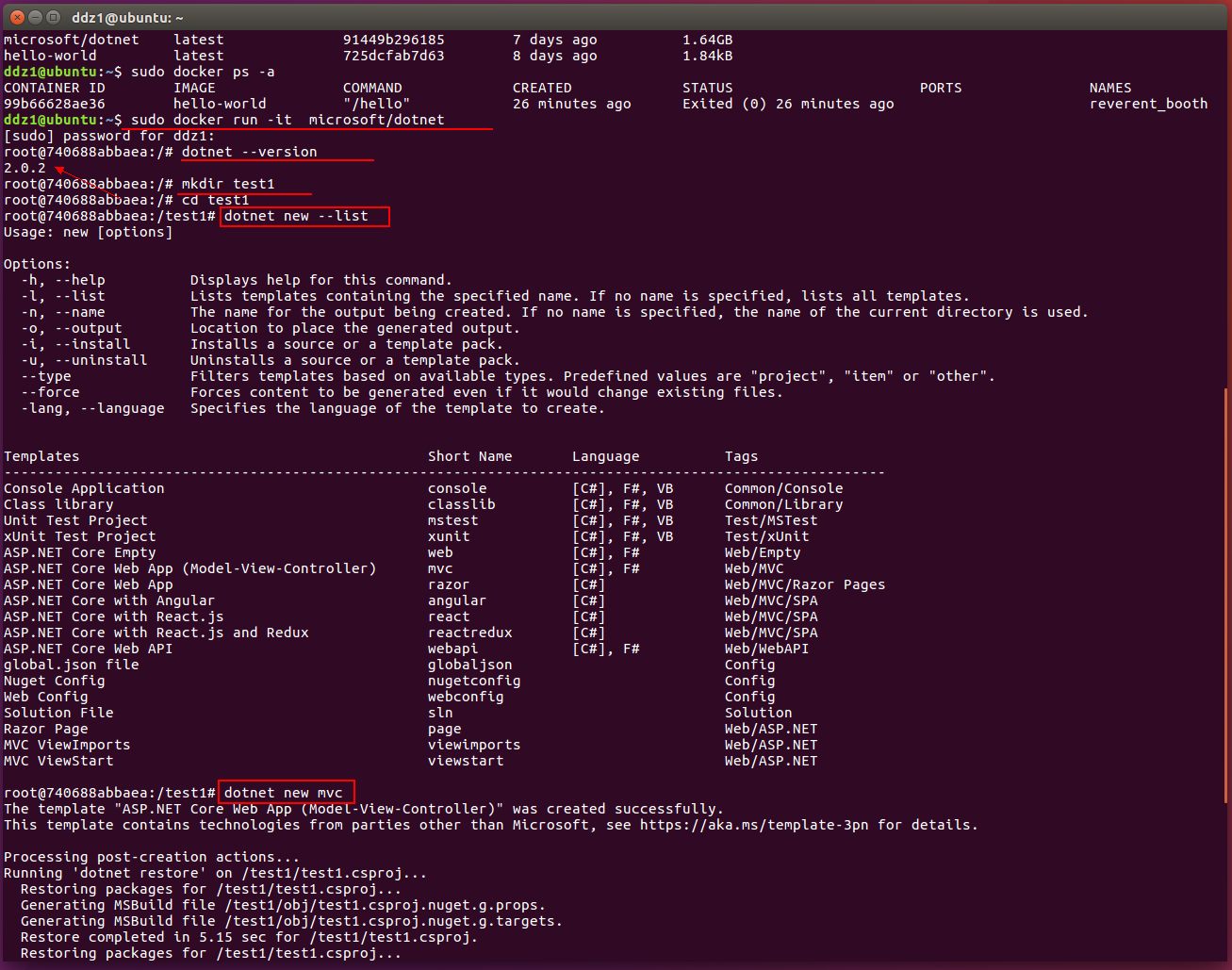Click the 'razor' short name
1232x970 pixels.
449,584
